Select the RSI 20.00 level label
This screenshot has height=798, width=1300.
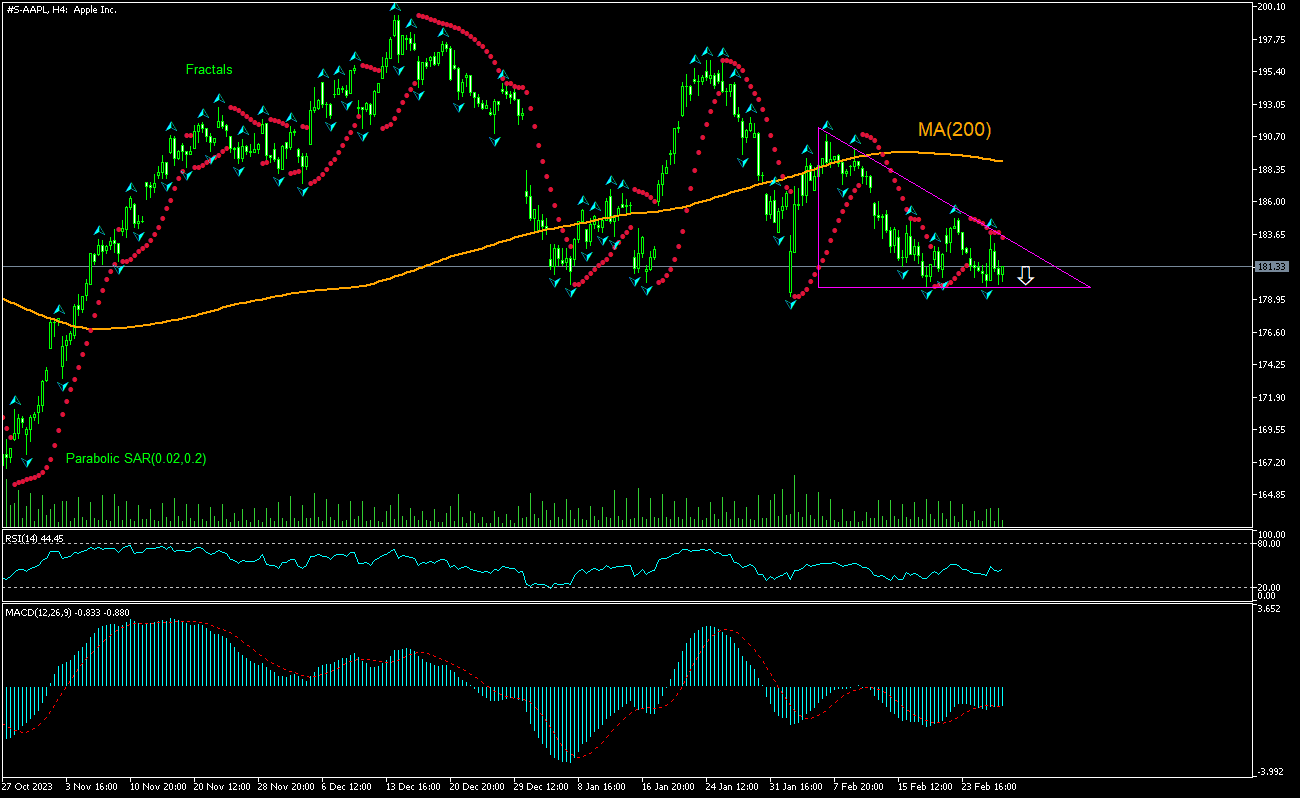[x=1267, y=587]
